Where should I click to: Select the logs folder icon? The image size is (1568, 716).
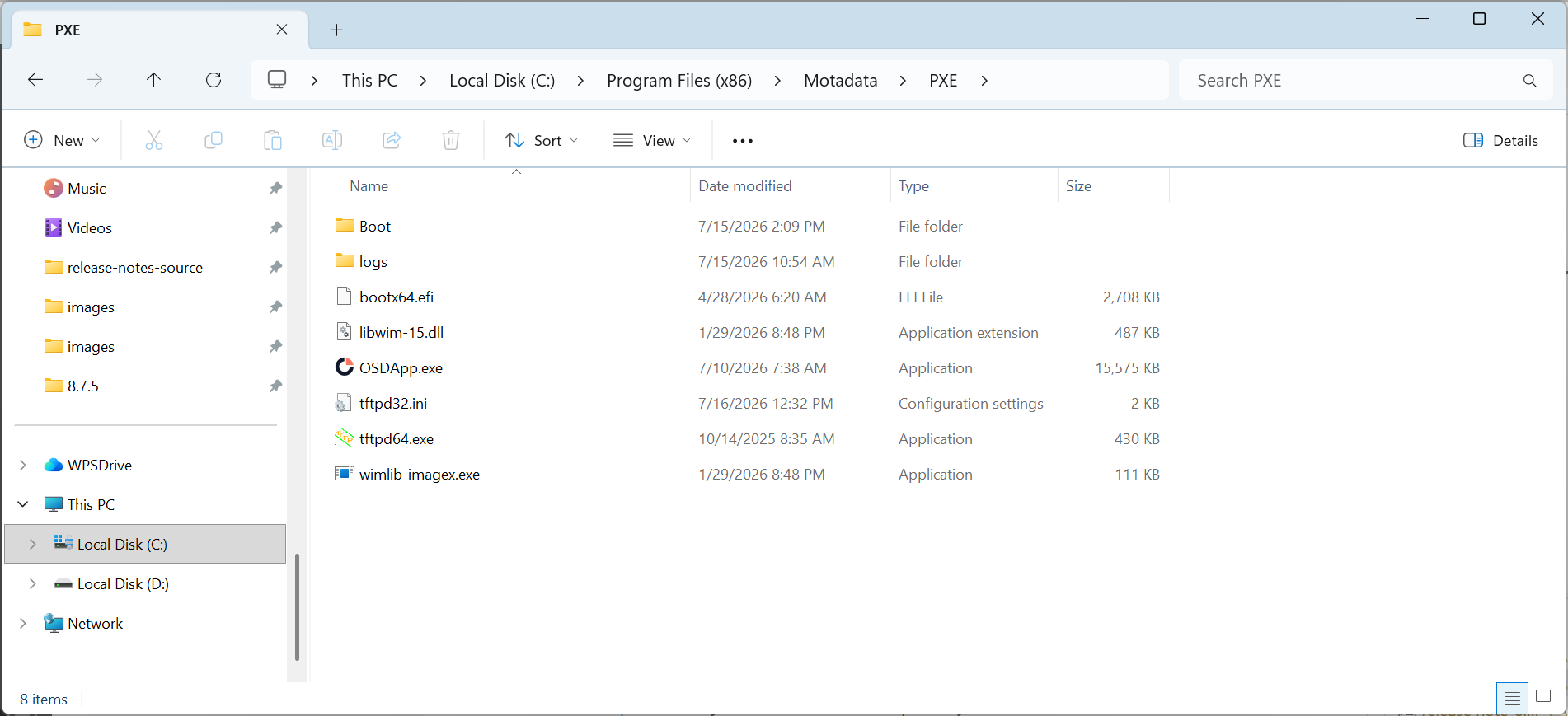point(345,260)
